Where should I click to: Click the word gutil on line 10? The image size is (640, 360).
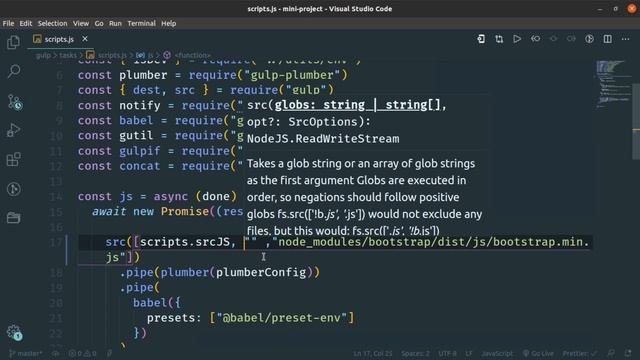pos(136,136)
